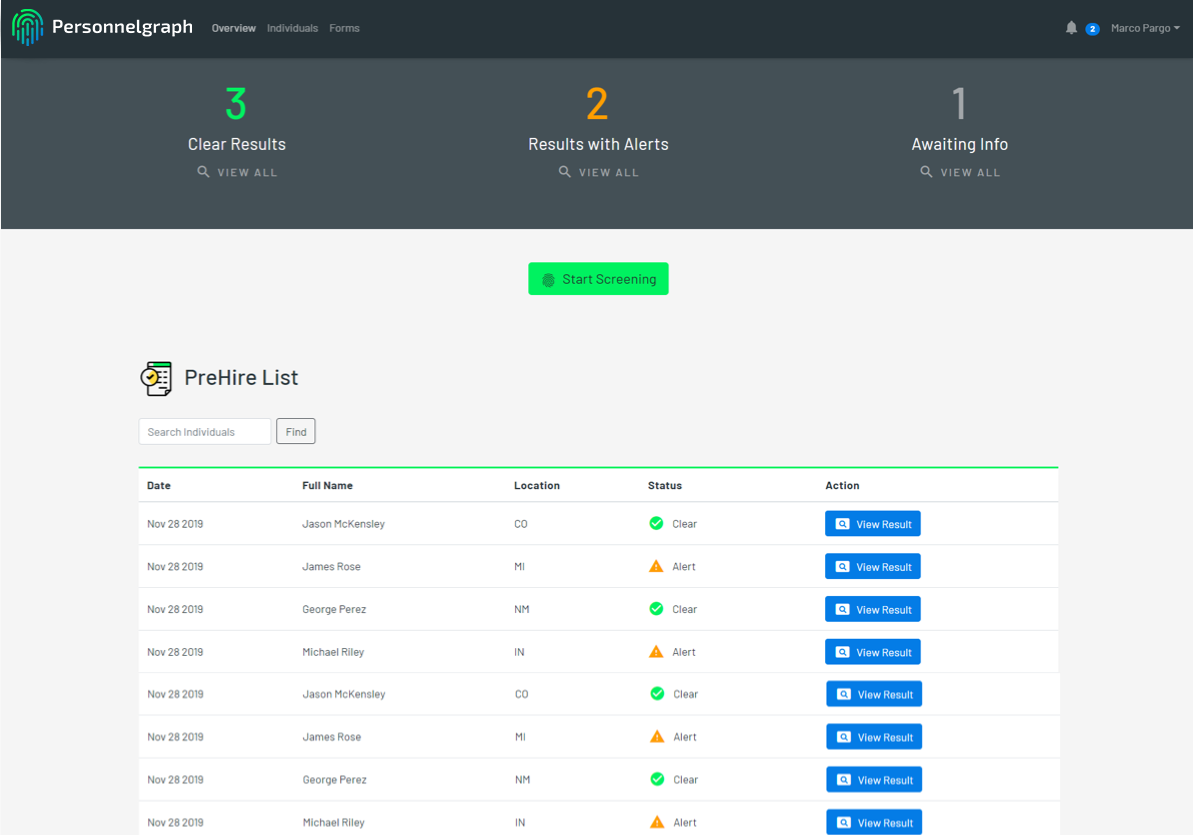Screen dimensions: 1193x835
Task: Click the orange Alert triangle for James Rose
Action: point(656,566)
